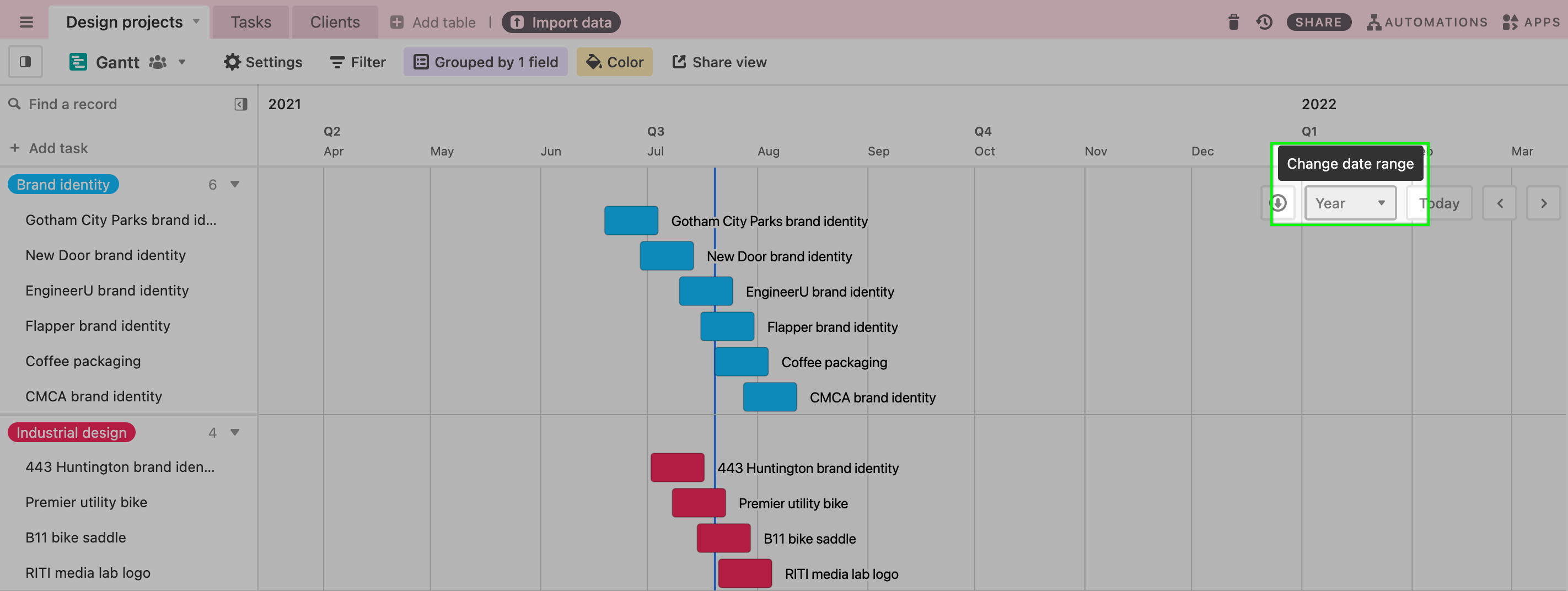
Task: Open 443 Huntington record in list
Action: [x=120, y=467]
